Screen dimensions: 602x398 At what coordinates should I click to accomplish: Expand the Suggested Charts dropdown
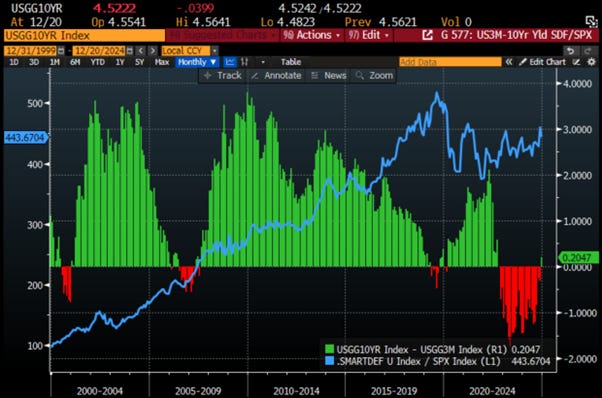[x=222, y=35]
